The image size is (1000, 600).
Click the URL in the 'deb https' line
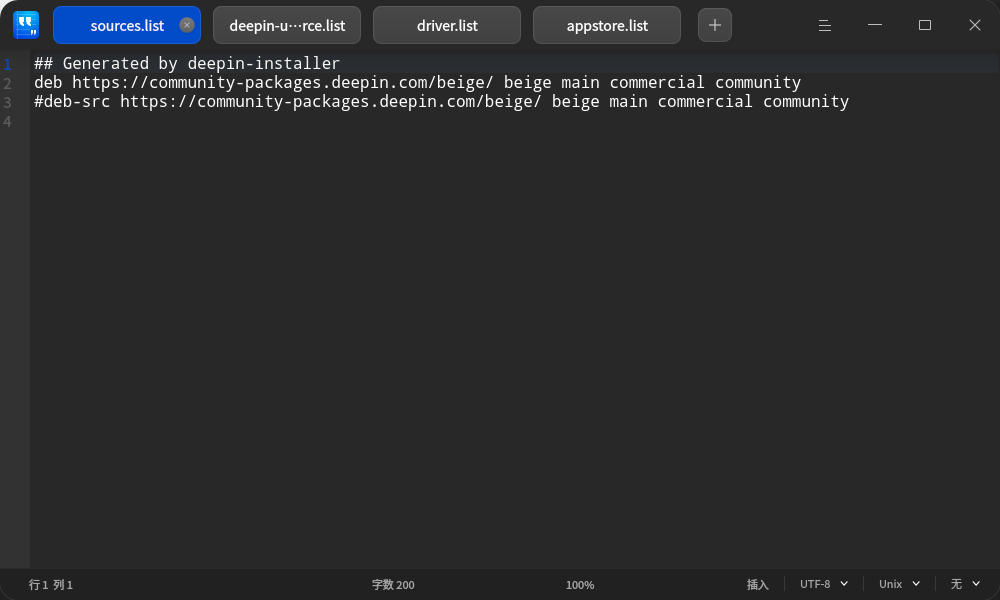coord(283,83)
